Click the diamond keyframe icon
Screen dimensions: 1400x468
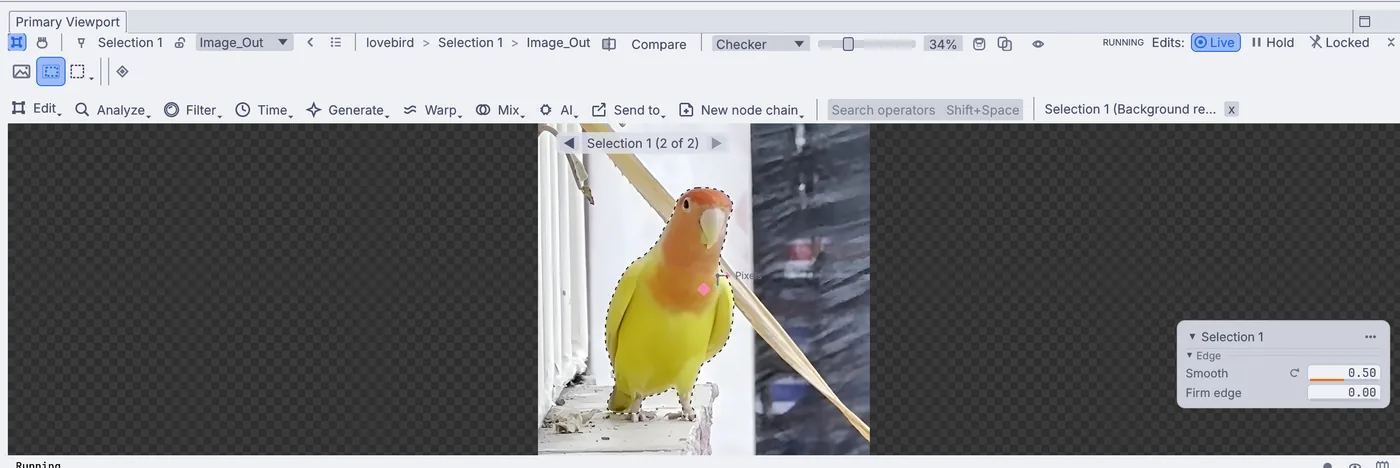(122, 71)
